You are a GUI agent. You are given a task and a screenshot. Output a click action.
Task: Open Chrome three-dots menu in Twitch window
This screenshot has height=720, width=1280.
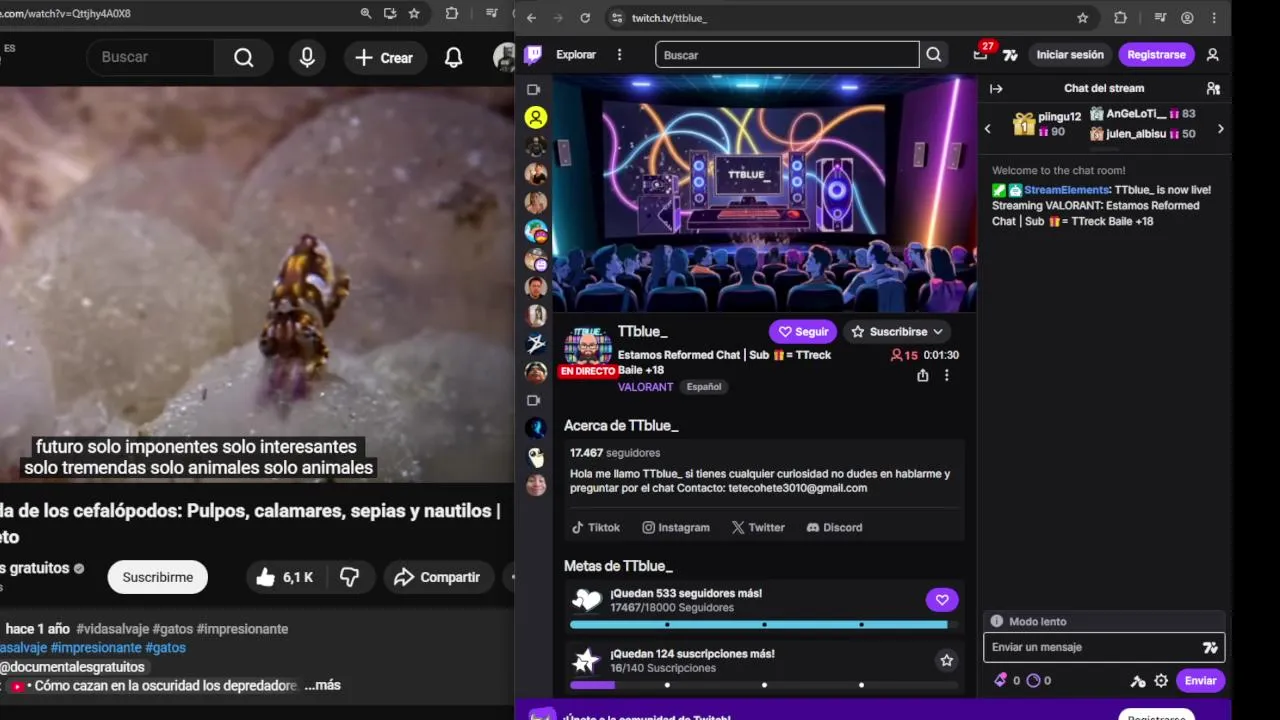pyautogui.click(x=1214, y=18)
